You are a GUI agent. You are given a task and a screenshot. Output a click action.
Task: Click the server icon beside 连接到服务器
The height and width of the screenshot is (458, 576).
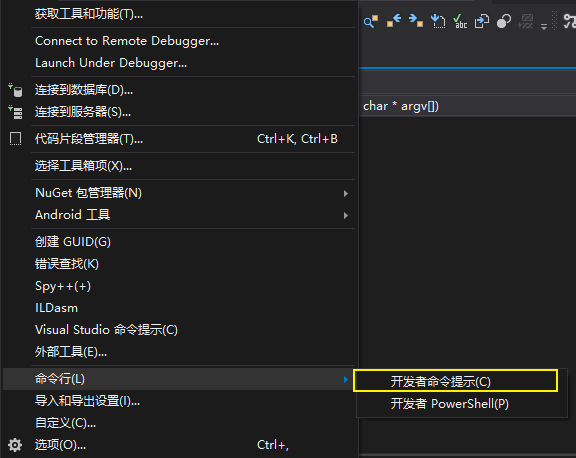coord(15,112)
